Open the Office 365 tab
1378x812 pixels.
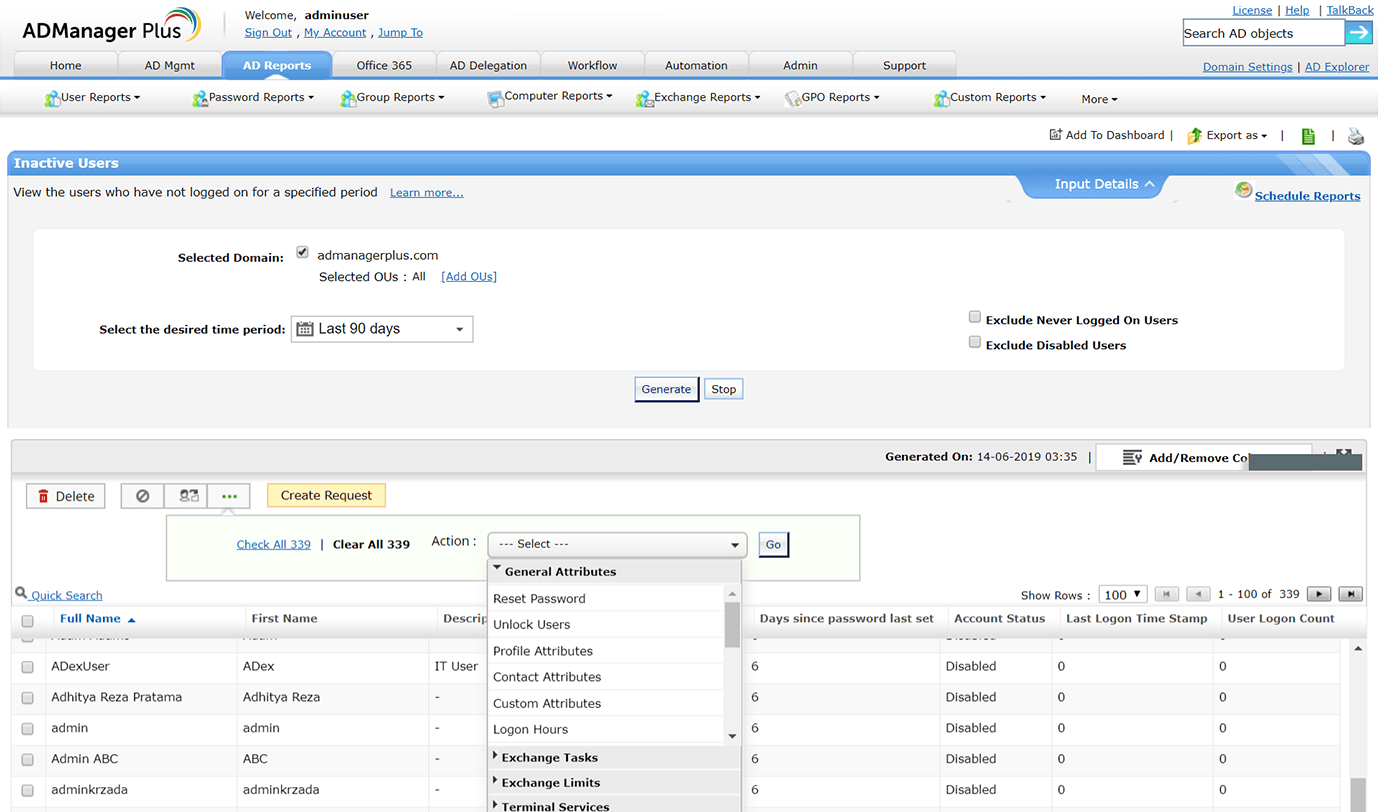pyautogui.click(x=384, y=65)
